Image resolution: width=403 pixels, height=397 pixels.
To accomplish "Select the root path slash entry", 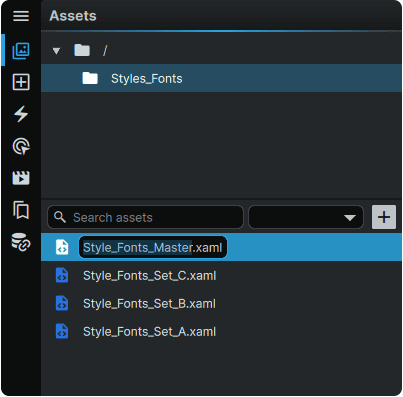I will click(105, 51).
